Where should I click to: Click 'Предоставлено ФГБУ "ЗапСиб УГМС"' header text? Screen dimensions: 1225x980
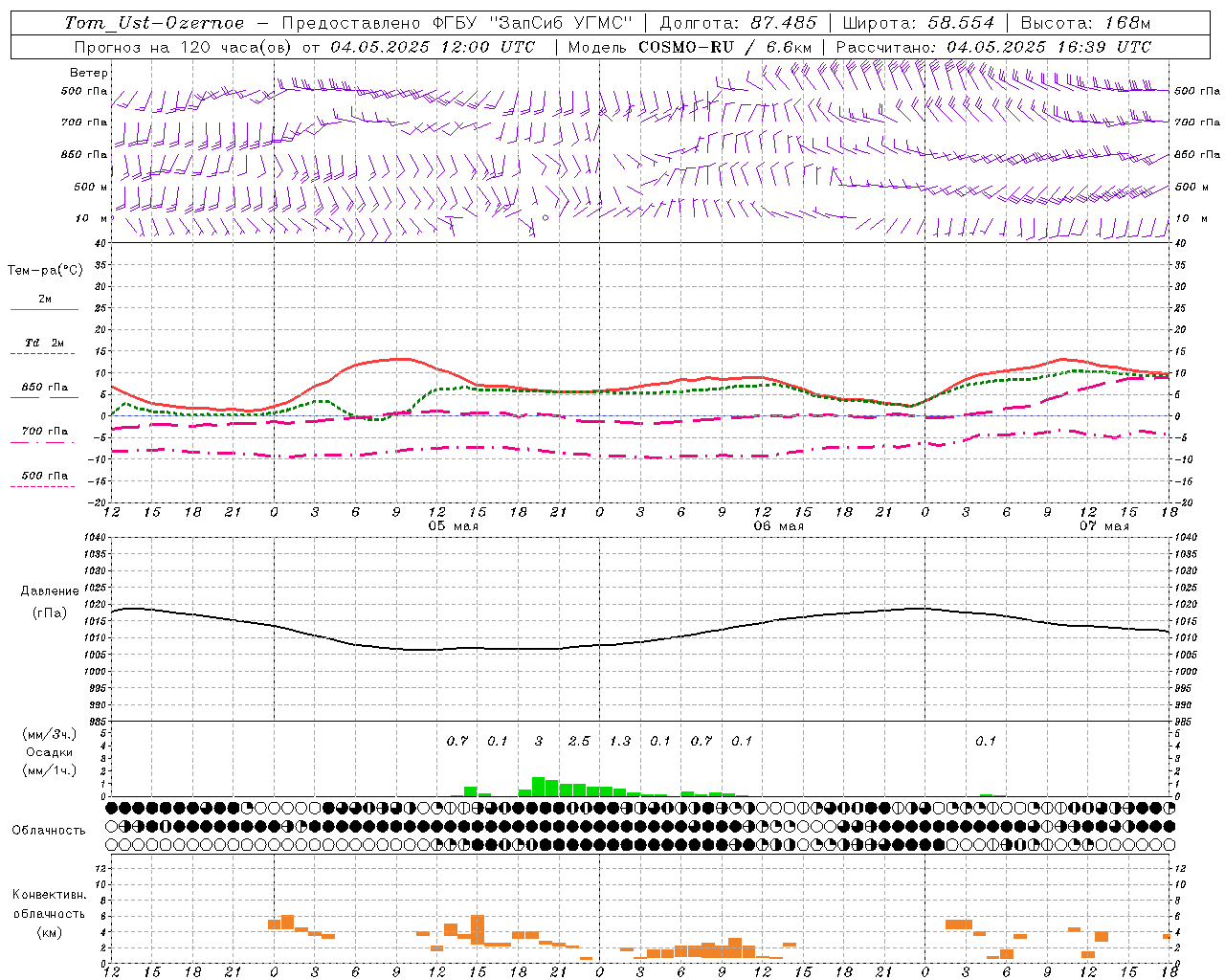pyautogui.click(x=457, y=23)
